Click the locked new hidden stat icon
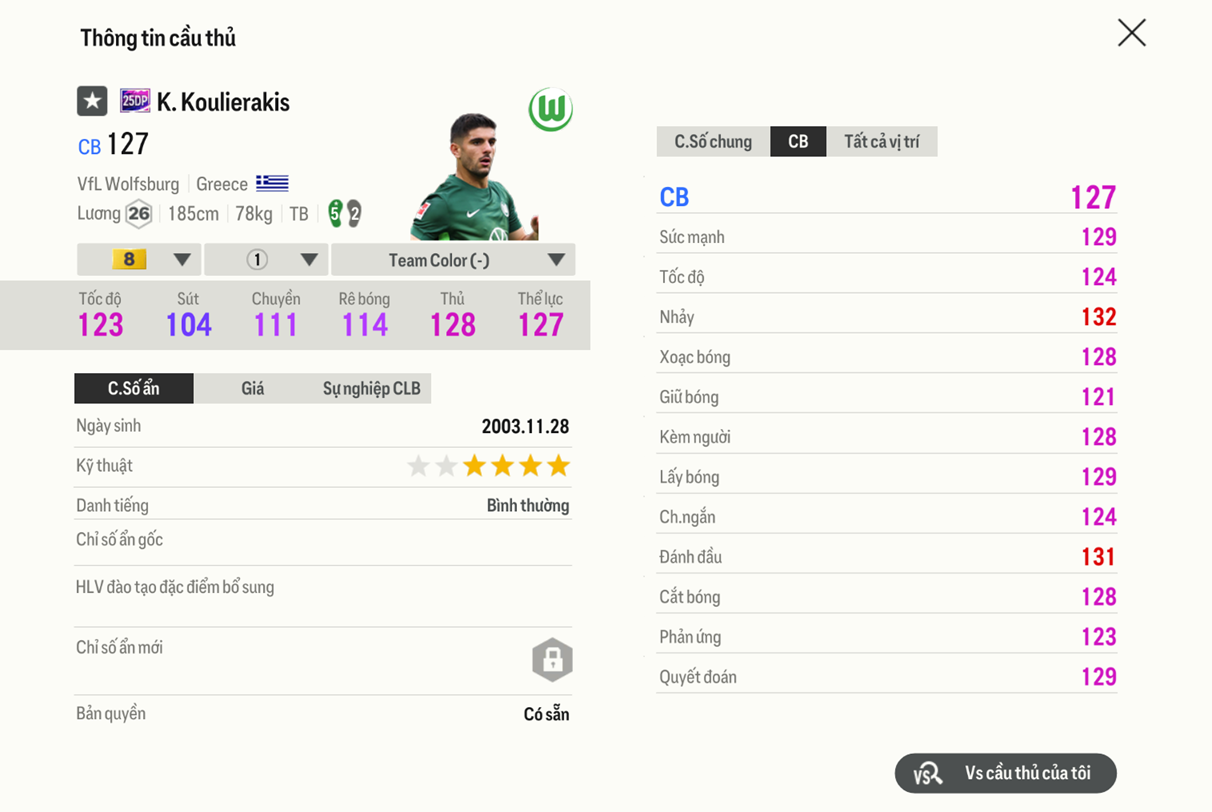This screenshot has width=1212, height=812. pyautogui.click(x=552, y=660)
